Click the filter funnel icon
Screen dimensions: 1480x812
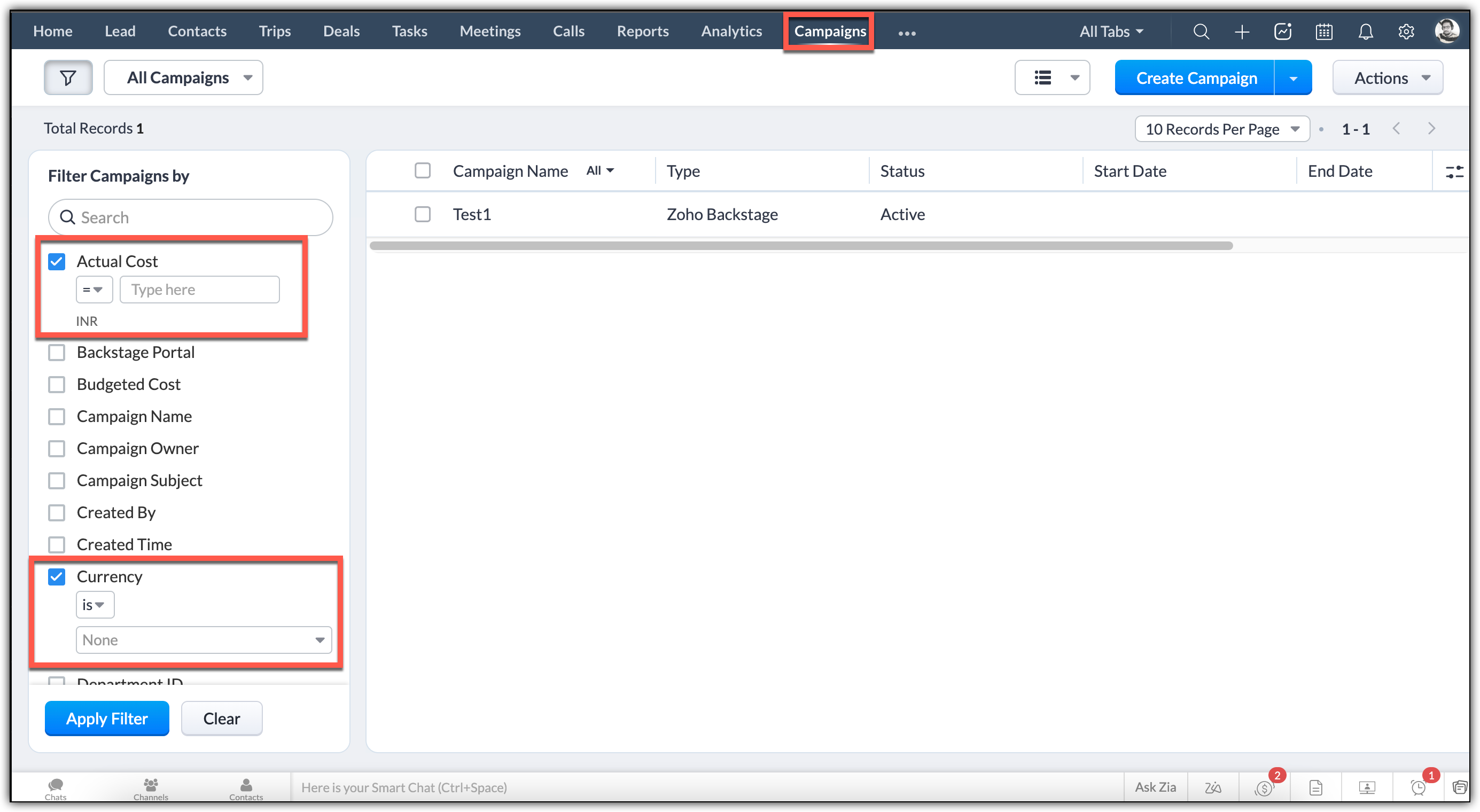(68, 77)
